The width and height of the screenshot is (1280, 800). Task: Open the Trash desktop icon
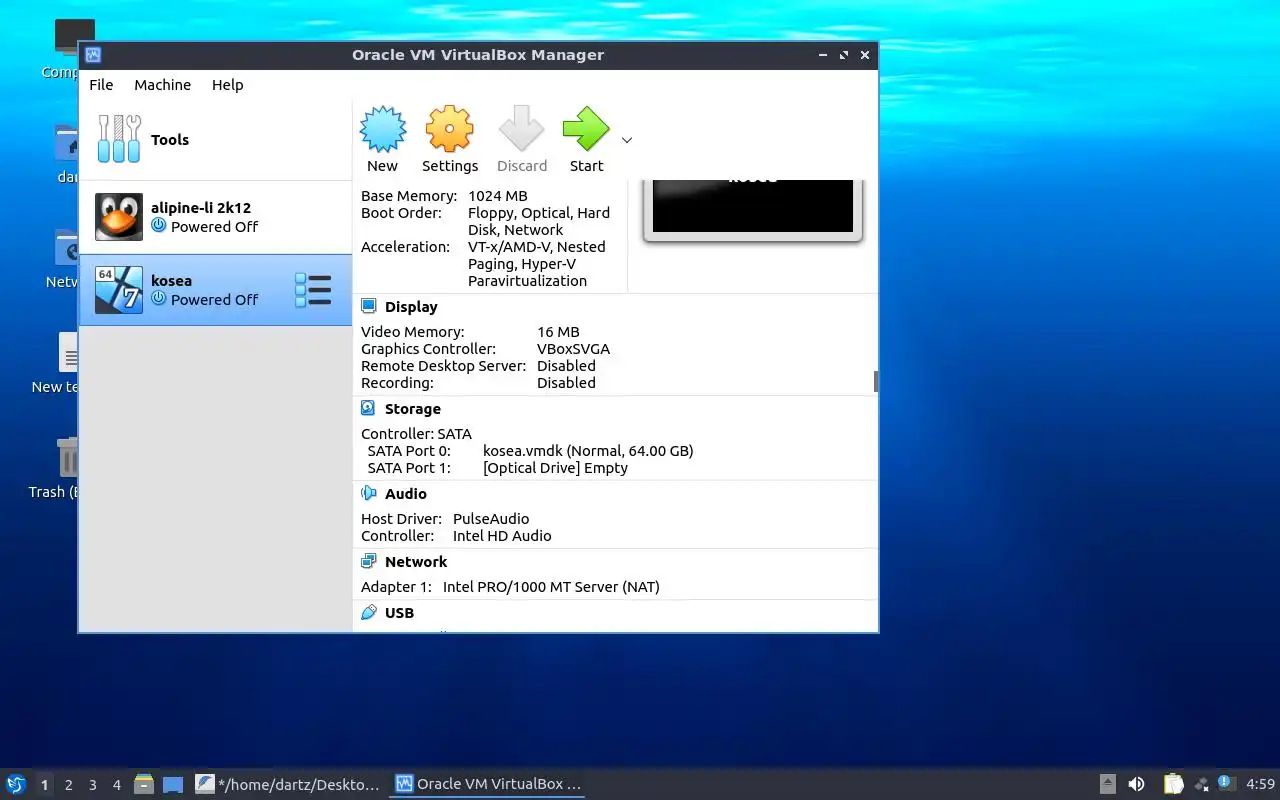(68, 456)
